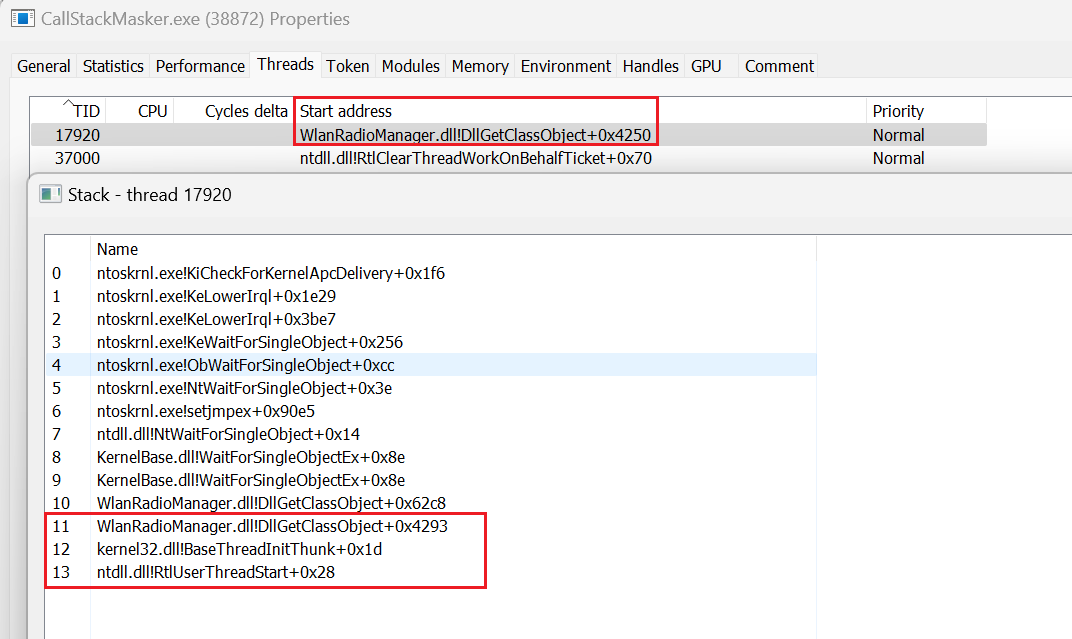Open the Memory tab
Screen dimensions: 1072x639
(479, 65)
